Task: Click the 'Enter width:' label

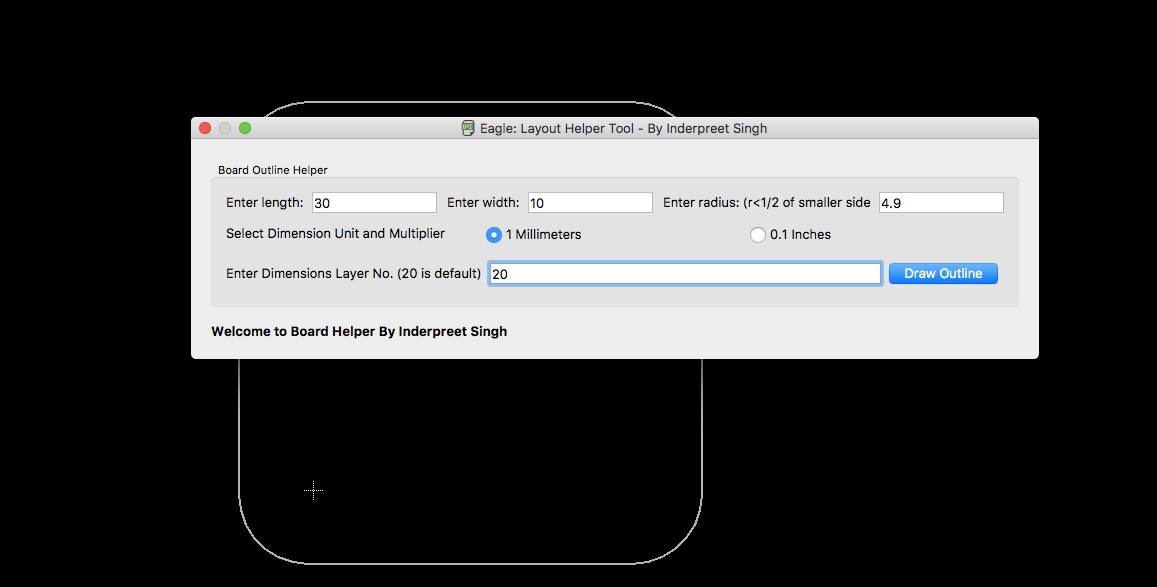Action: [x=483, y=203]
